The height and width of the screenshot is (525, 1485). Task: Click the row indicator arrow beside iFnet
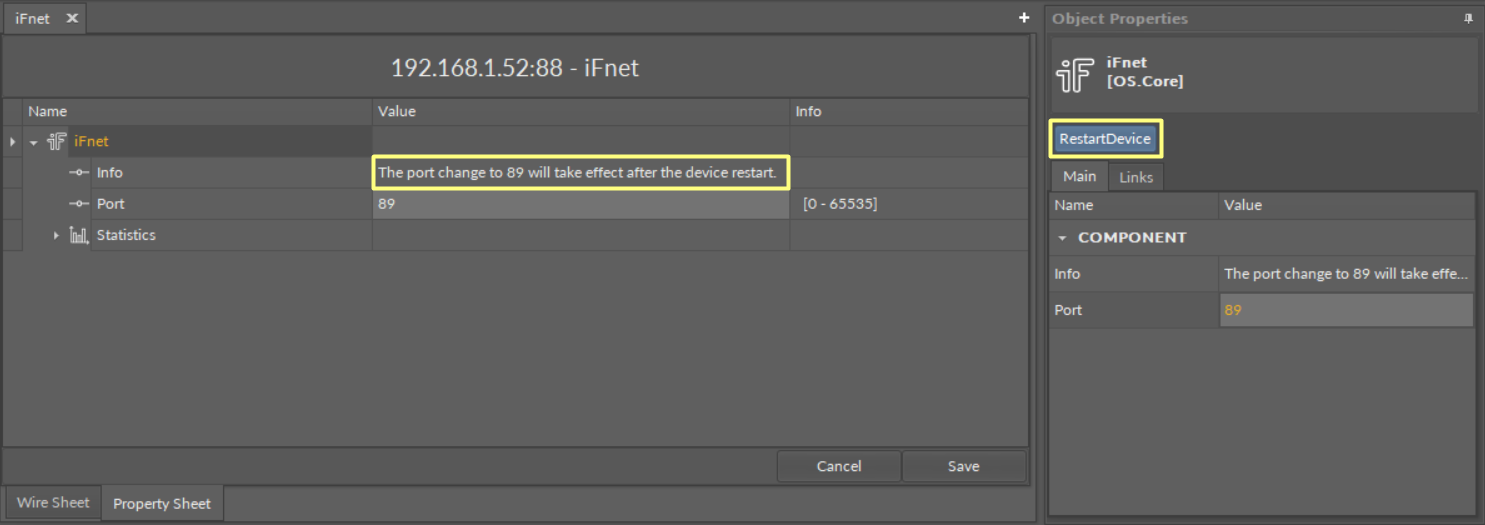pyautogui.click(x=12, y=142)
